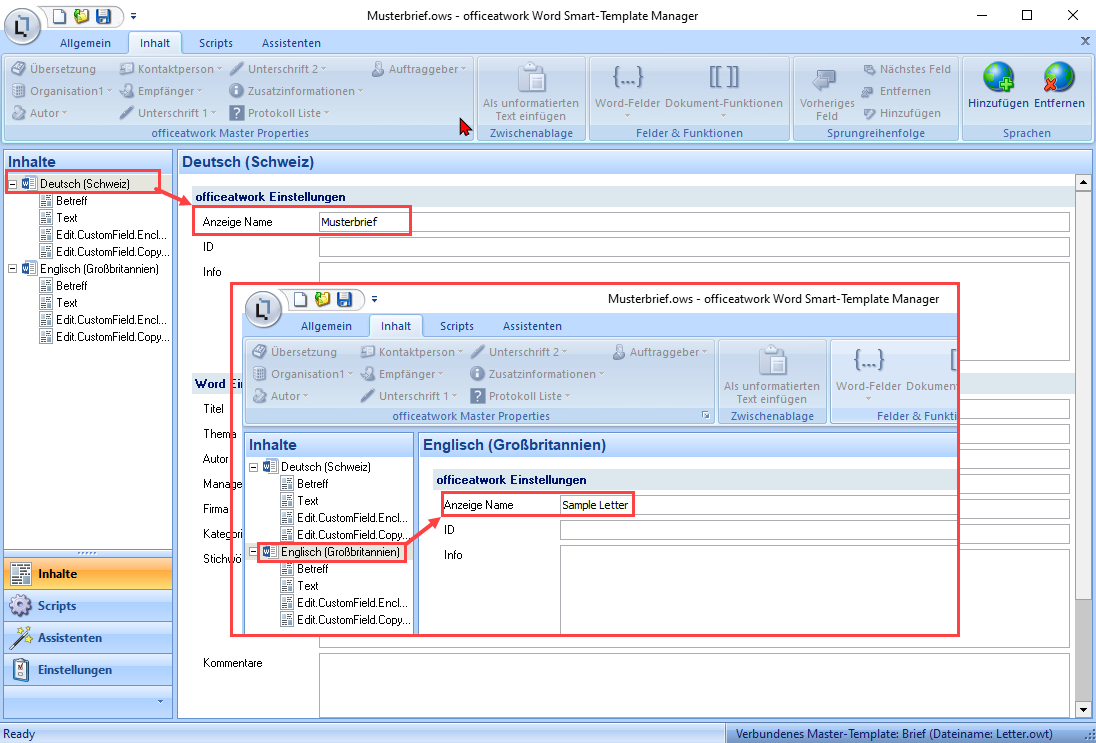Image resolution: width=1096 pixels, height=743 pixels.
Task: Open the Word-Felder menu in the top ribbon
Action: (627, 91)
